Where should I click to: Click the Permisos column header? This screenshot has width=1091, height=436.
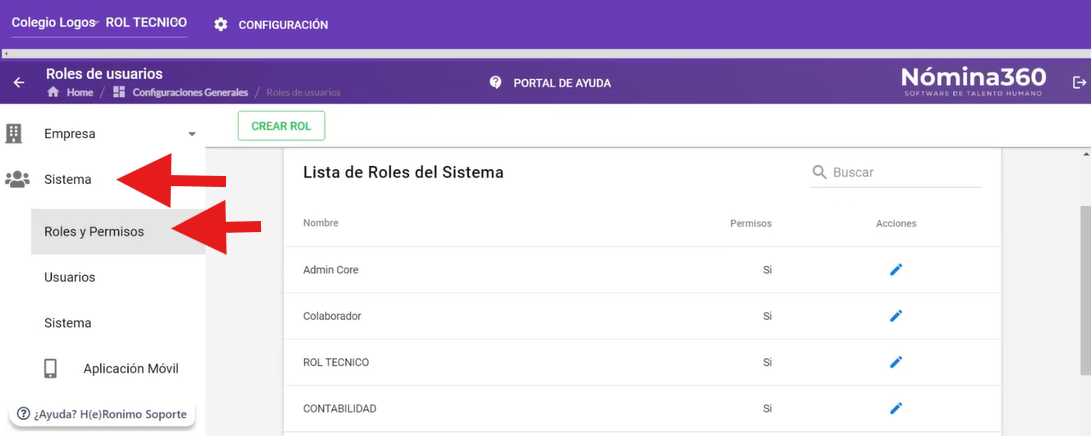[751, 224]
